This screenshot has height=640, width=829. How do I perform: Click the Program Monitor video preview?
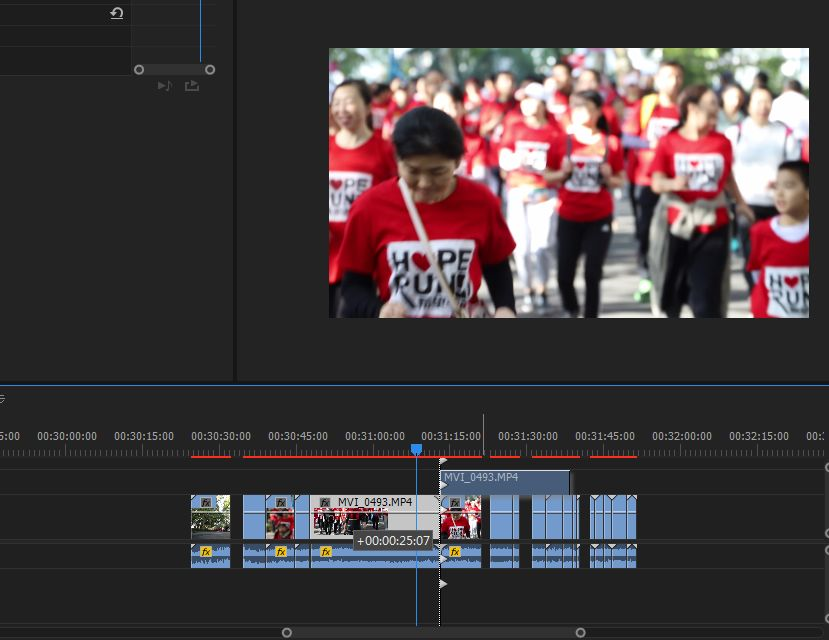pos(569,183)
